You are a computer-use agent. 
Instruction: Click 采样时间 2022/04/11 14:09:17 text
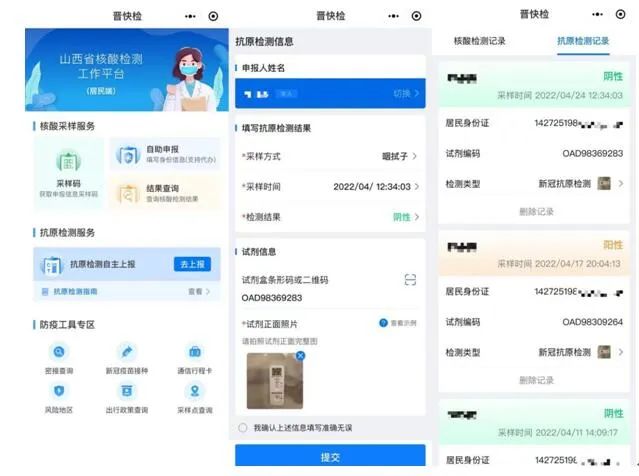[557, 432]
